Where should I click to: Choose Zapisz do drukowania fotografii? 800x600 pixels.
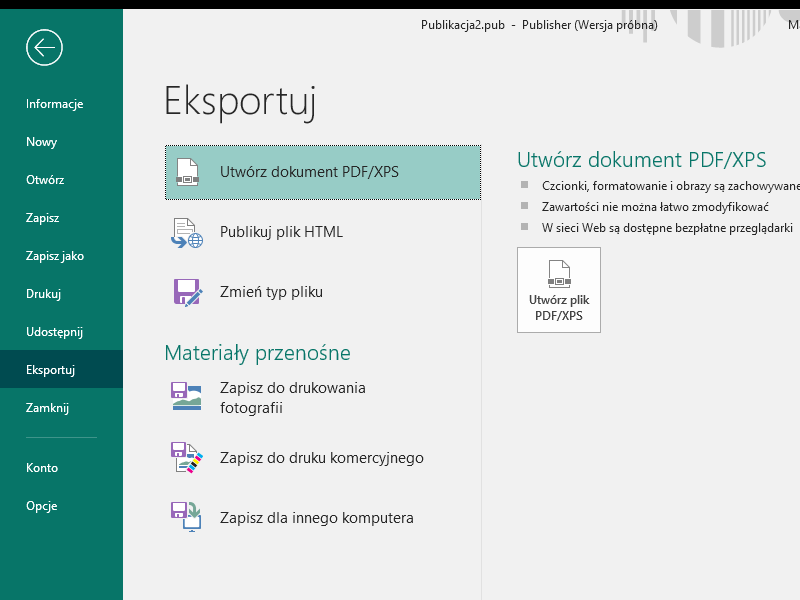[323, 397]
